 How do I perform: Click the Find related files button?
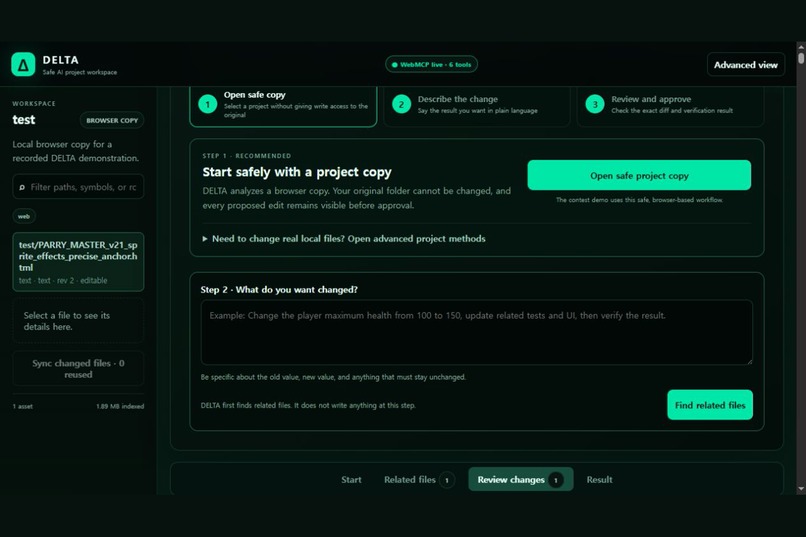coord(710,405)
